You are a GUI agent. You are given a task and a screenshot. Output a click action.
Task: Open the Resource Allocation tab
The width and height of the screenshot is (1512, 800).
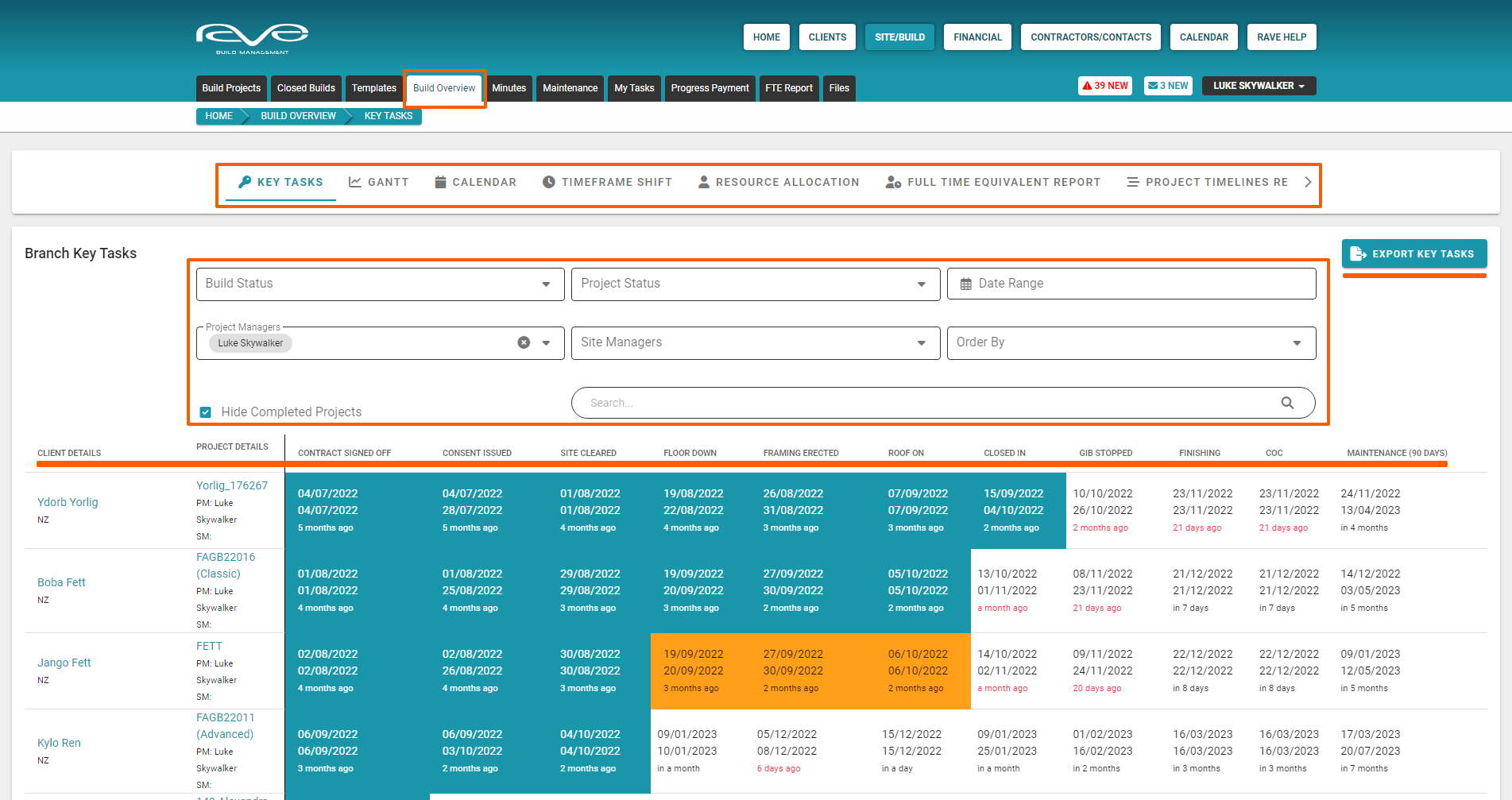(x=779, y=182)
